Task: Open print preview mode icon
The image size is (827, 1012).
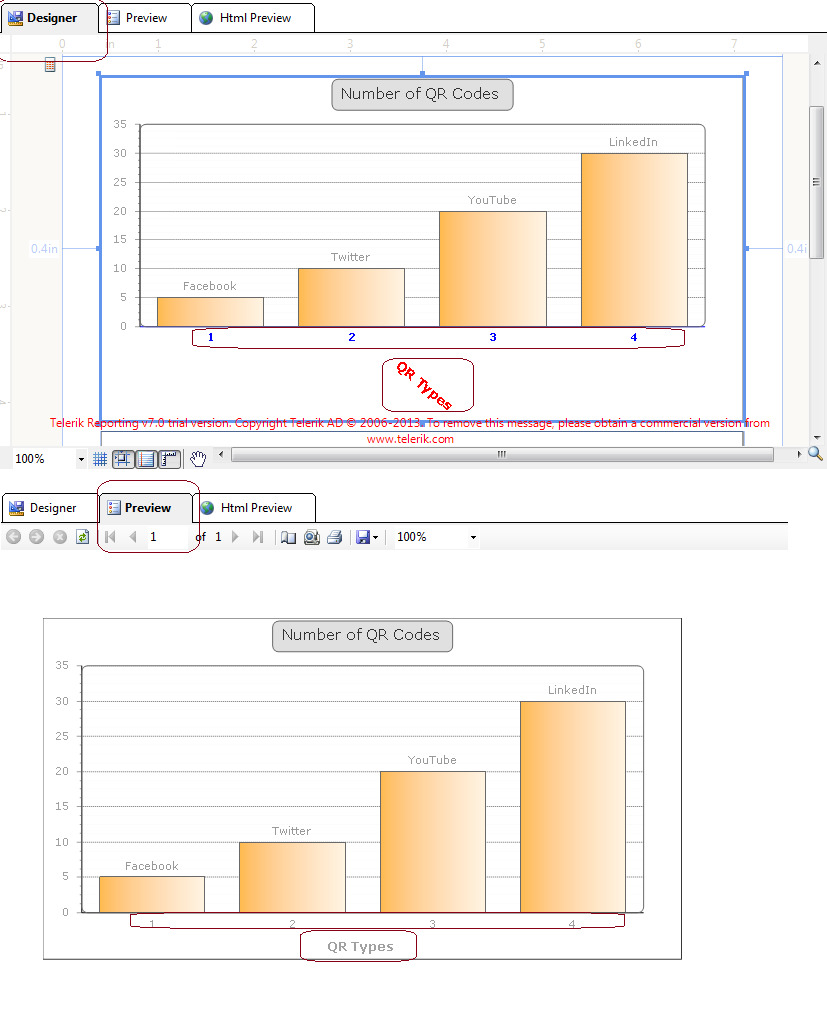Action: pos(312,537)
